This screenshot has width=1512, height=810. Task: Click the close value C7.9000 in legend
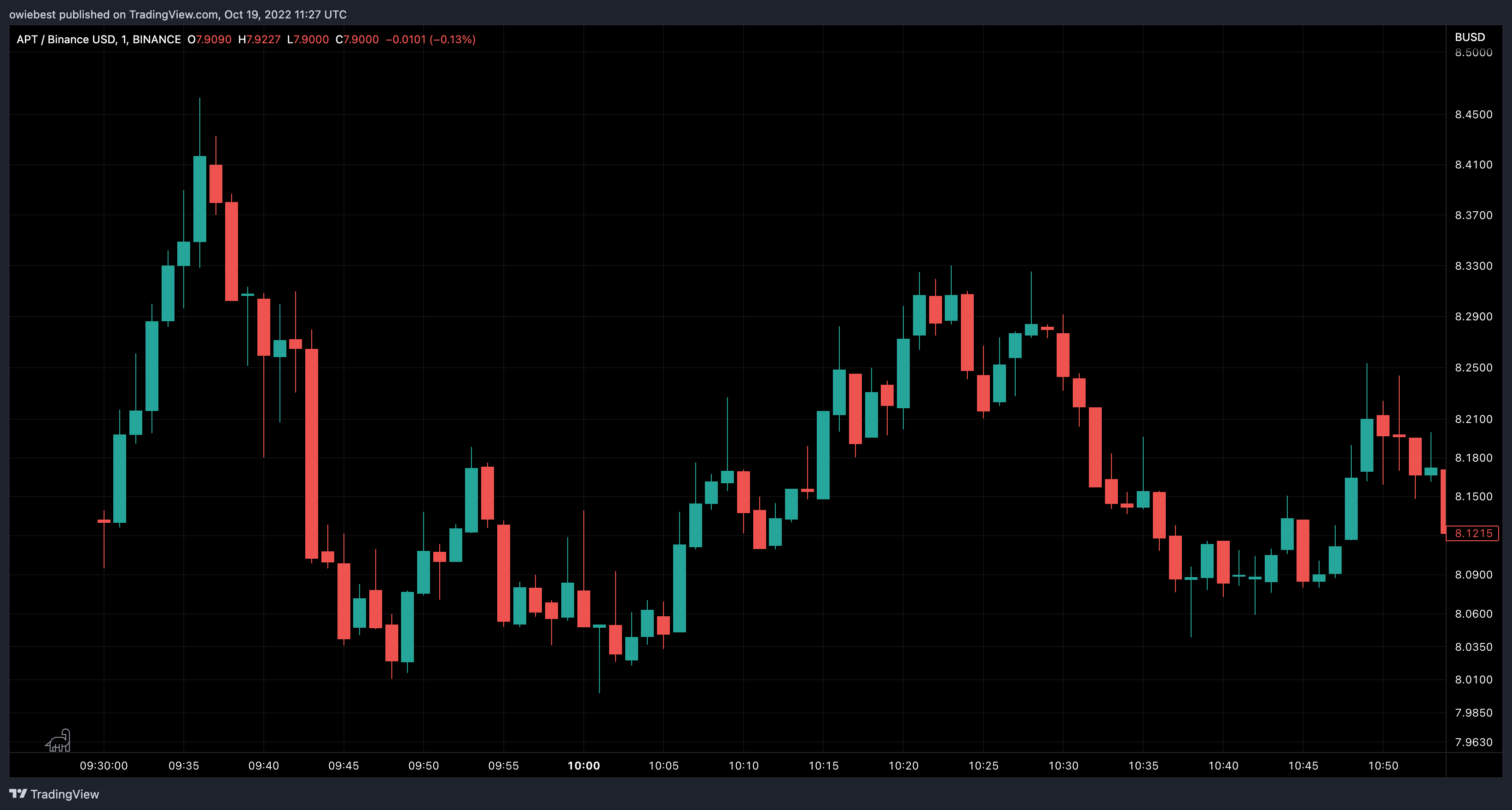tap(357, 39)
